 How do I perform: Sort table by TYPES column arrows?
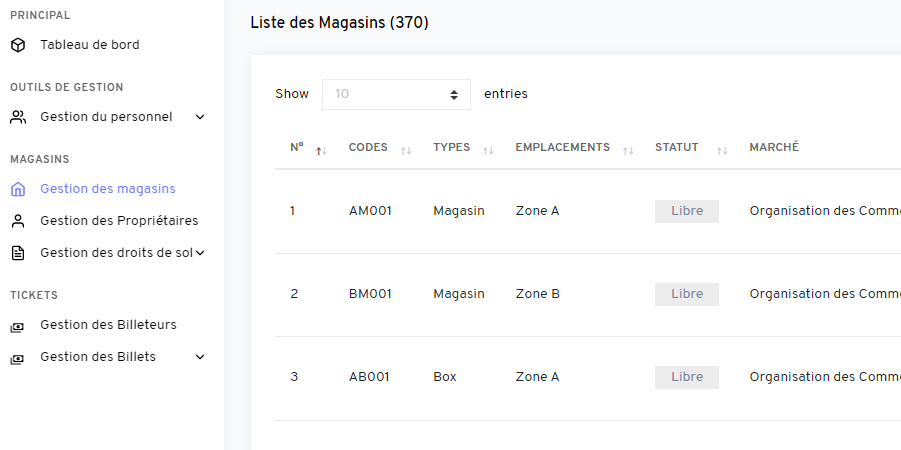488,151
